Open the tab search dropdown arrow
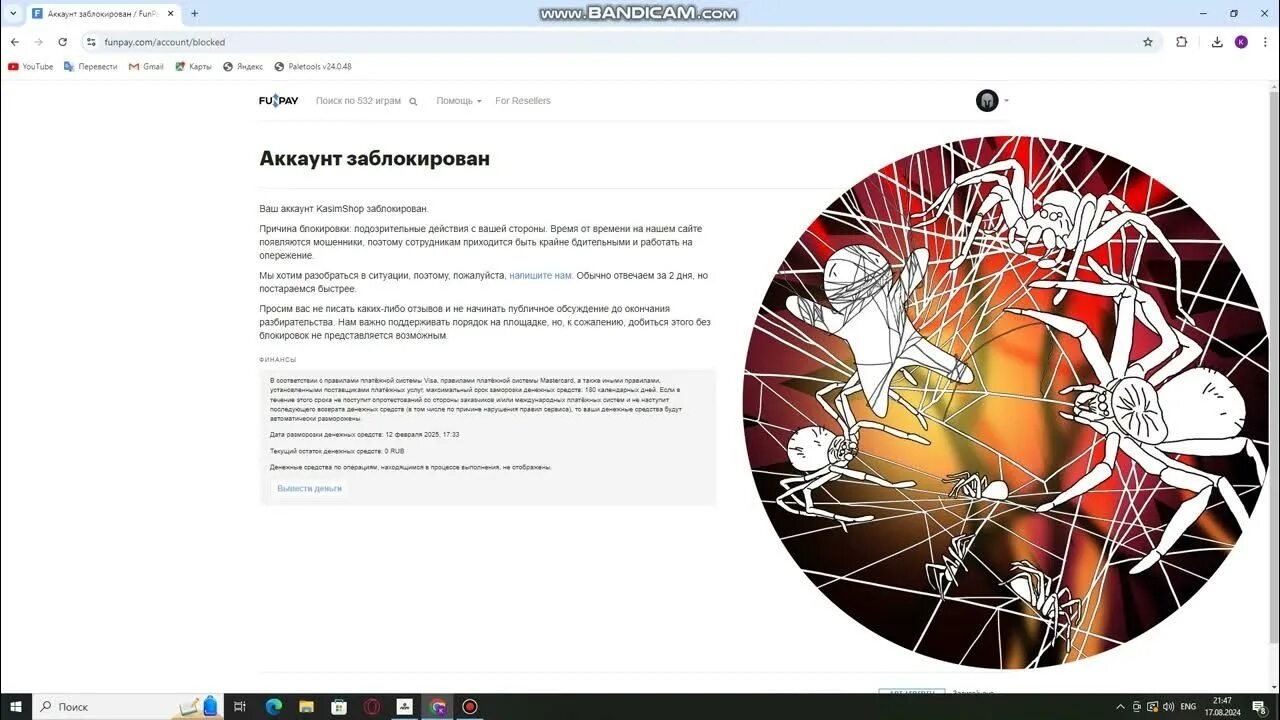This screenshot has width=1280, height=720. tap(13, 14)
